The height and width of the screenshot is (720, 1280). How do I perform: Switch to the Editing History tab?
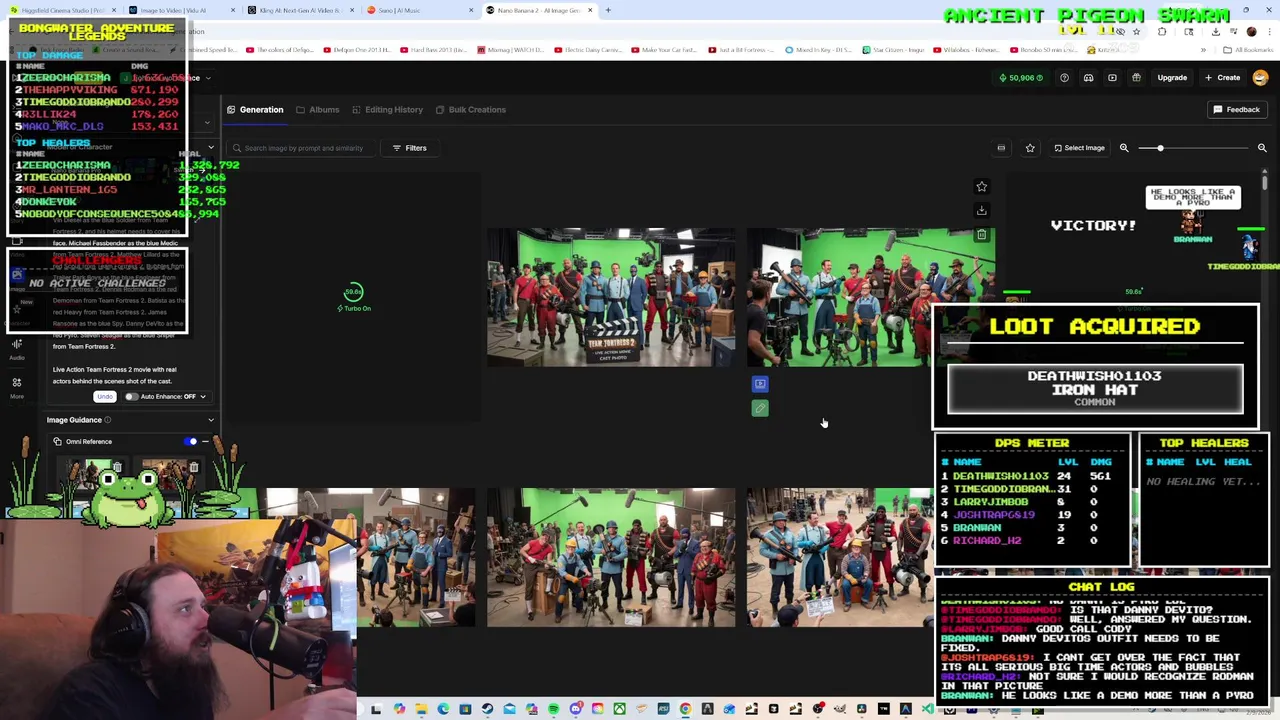387,110
